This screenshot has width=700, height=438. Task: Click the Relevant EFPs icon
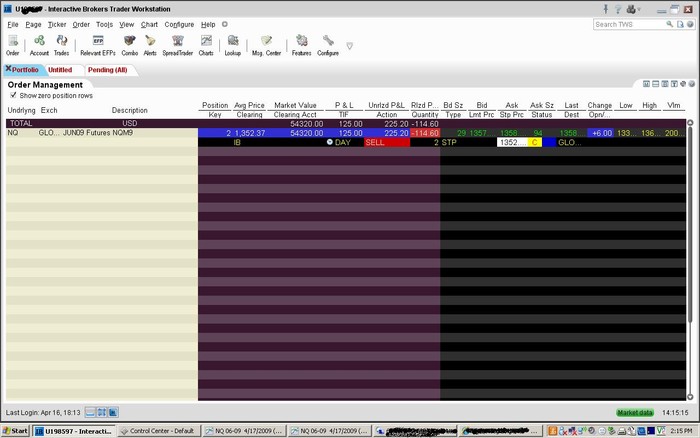[x=98, y=44]
